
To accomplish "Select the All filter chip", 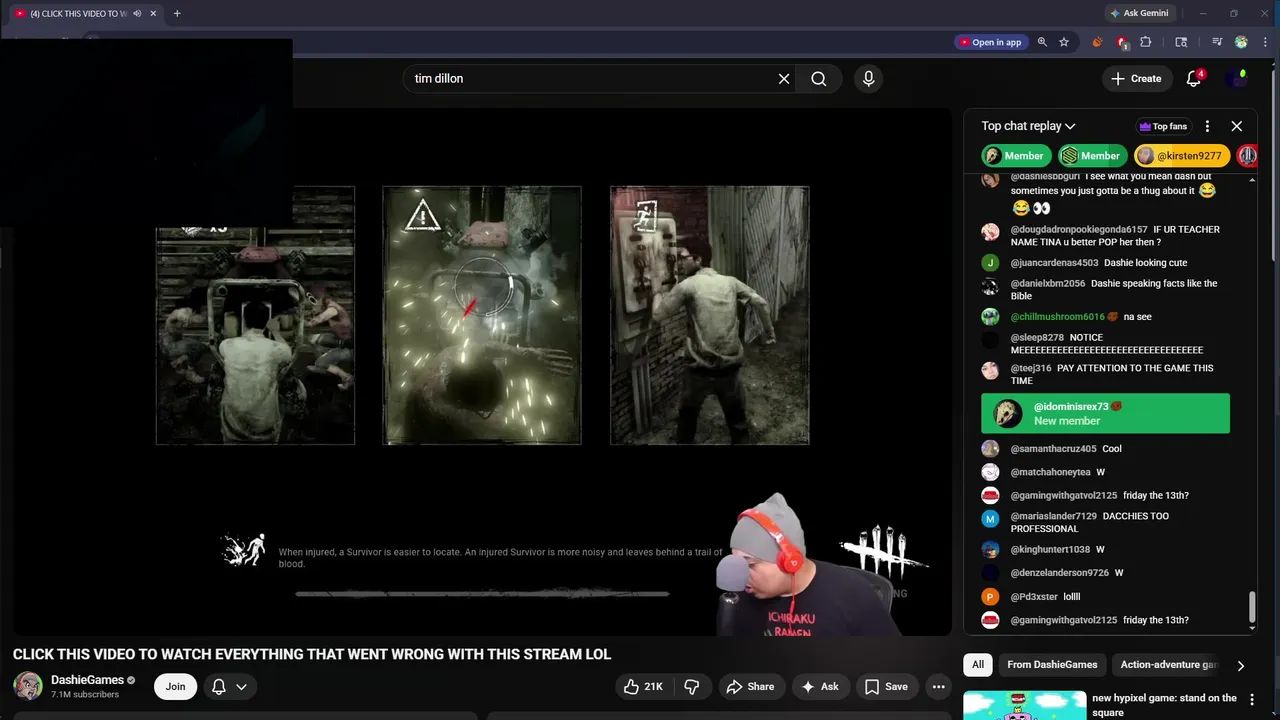I will pos(977,665).
